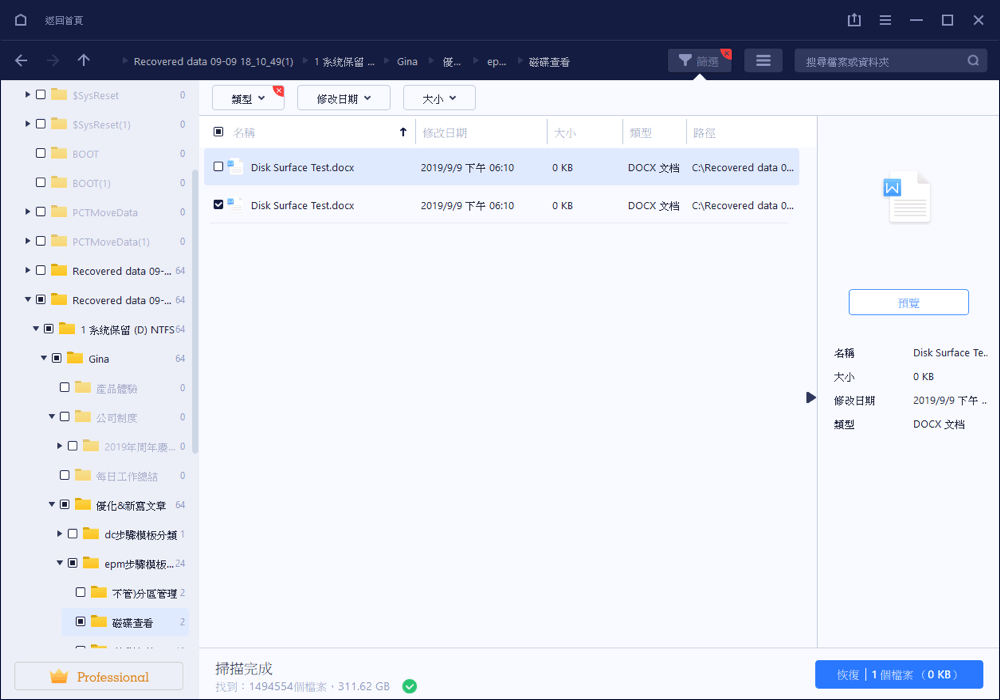The image size is (1000, 700).
Task: Collapse the 1 系統保留 (D) NTFS node
Action: coord(36,329)
